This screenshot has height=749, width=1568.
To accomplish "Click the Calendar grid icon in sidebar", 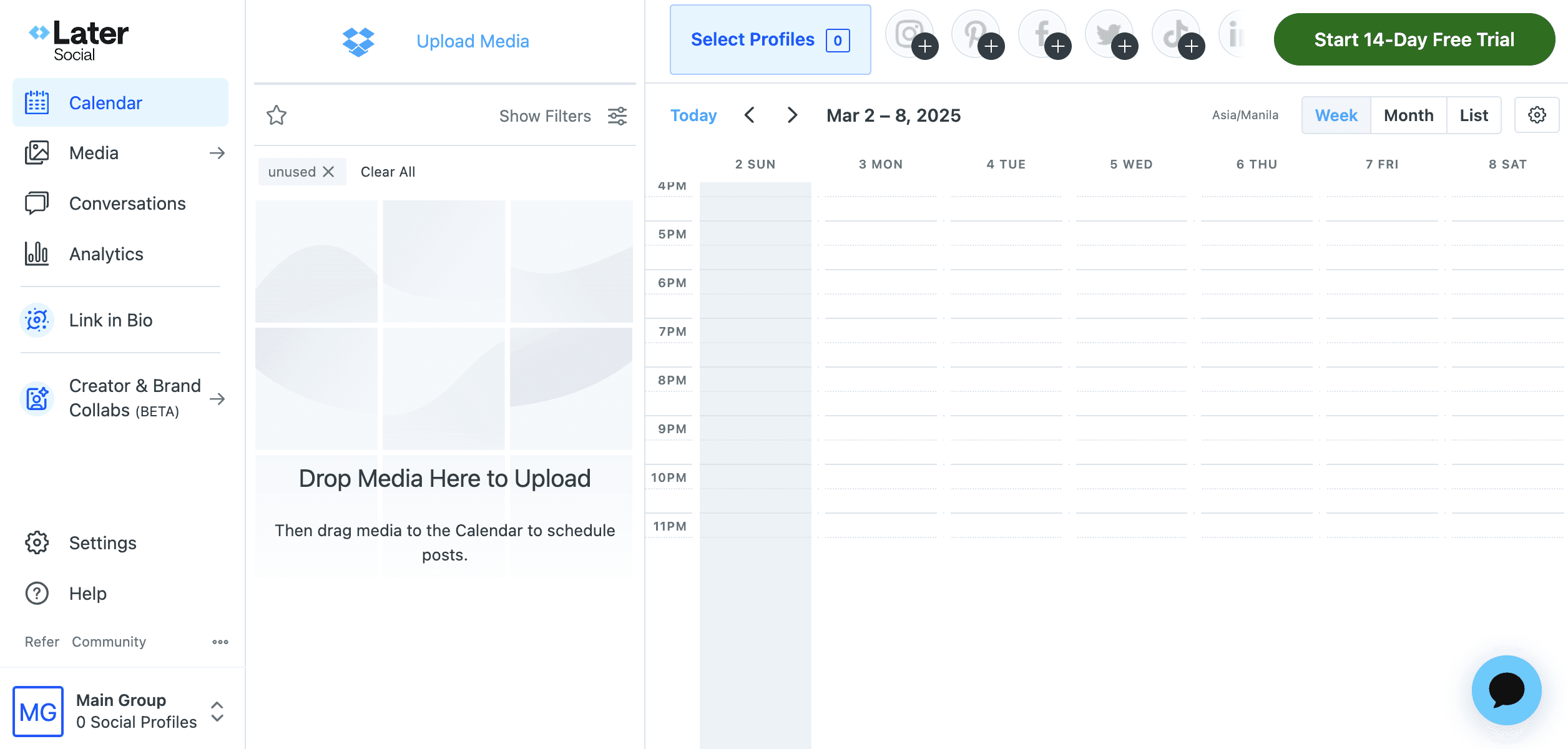I will pos(37,102).
